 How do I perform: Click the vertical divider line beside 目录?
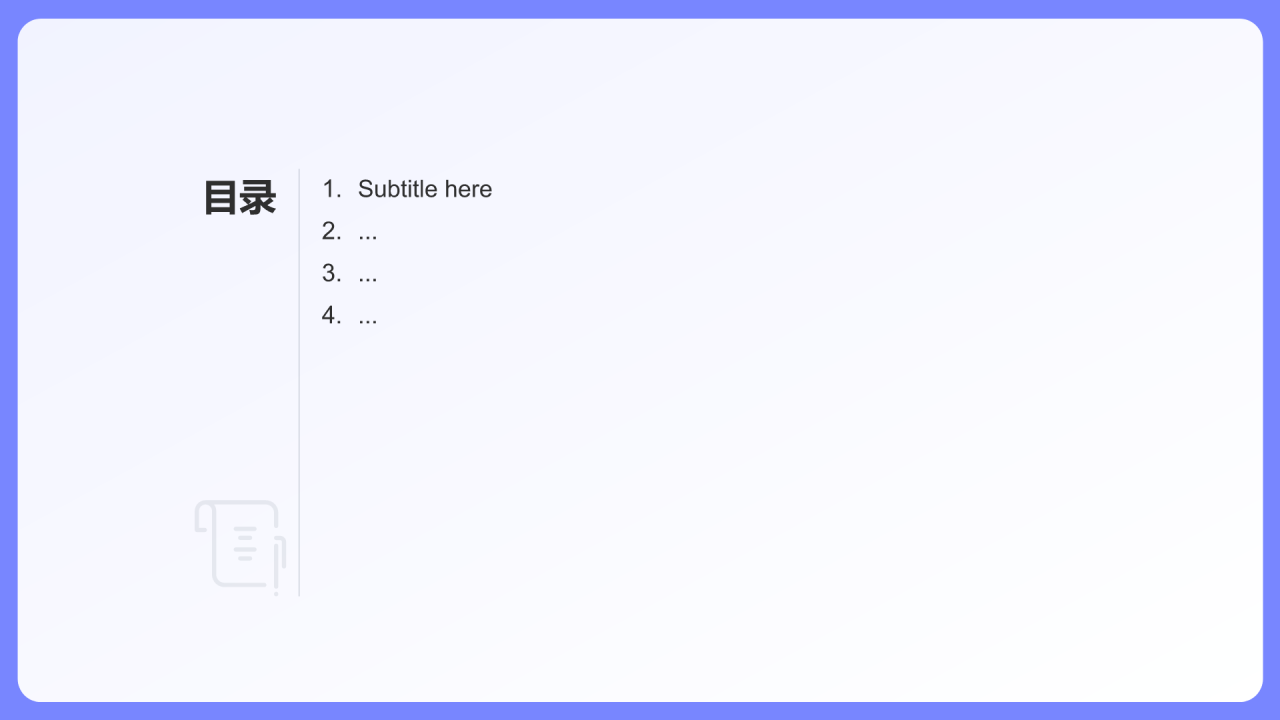coord(299,382)
